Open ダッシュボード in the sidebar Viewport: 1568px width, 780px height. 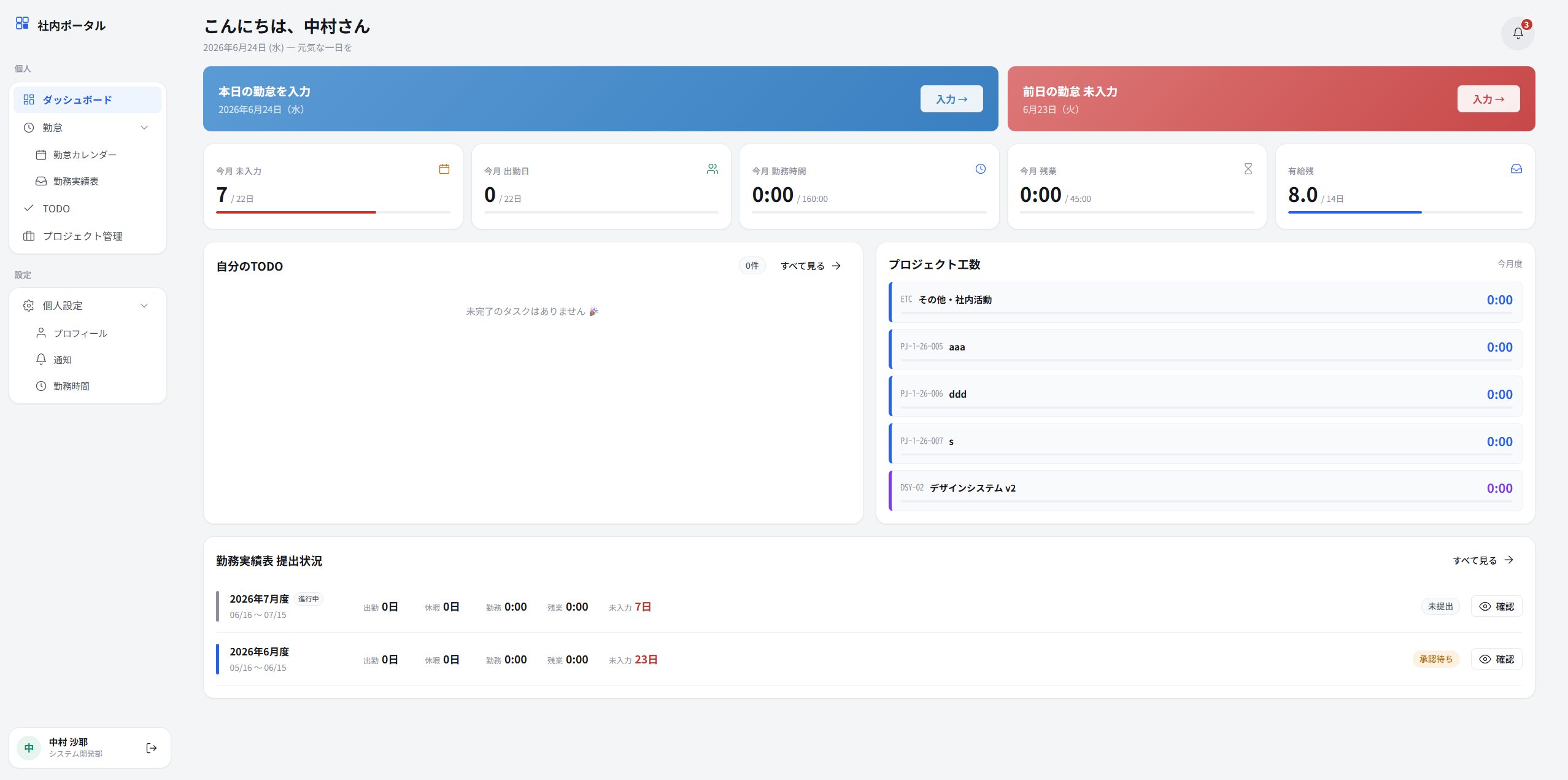87,99
